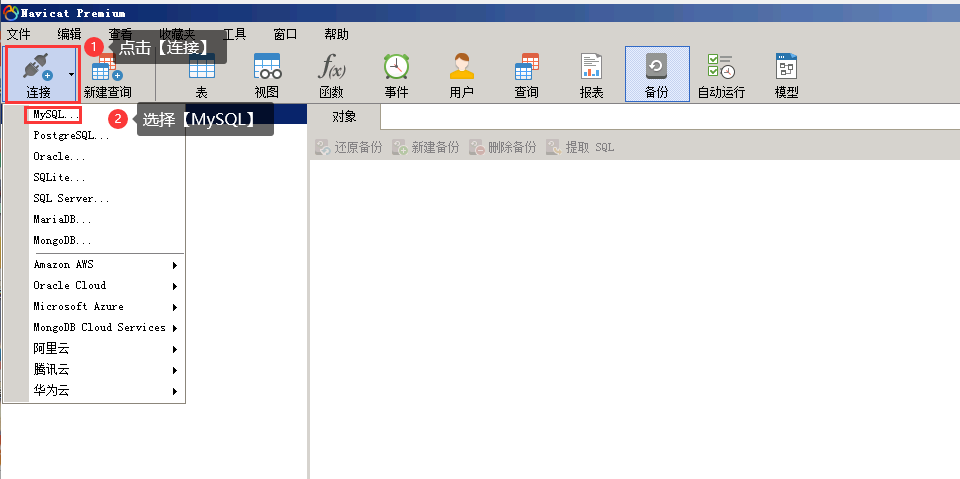Choose MySQL... from connection menu
This screenshot has width=960, height=479.
point(56,115)
